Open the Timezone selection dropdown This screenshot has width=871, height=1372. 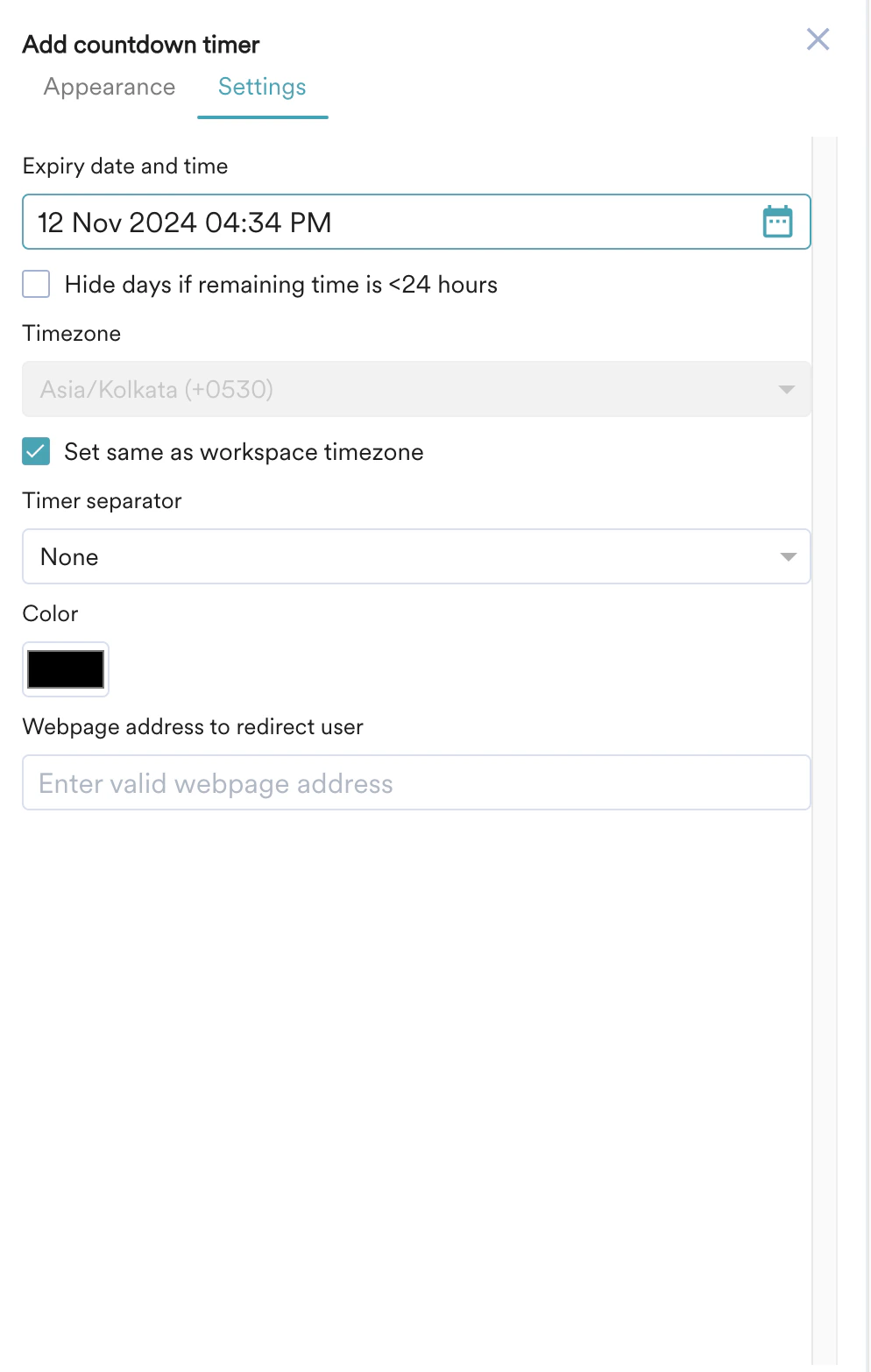[x=416, y=389]
